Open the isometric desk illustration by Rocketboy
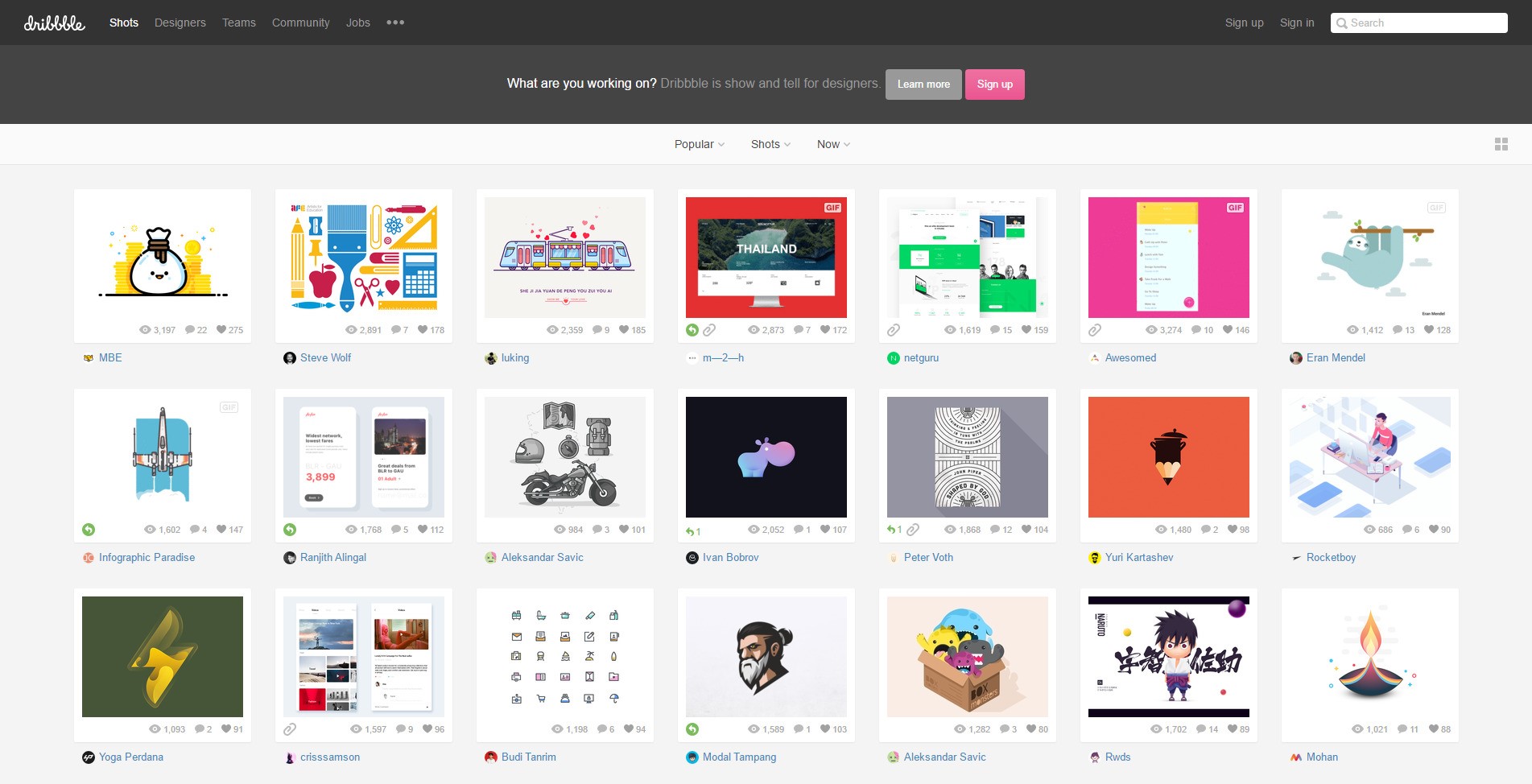 click(x=1370, y=457)
